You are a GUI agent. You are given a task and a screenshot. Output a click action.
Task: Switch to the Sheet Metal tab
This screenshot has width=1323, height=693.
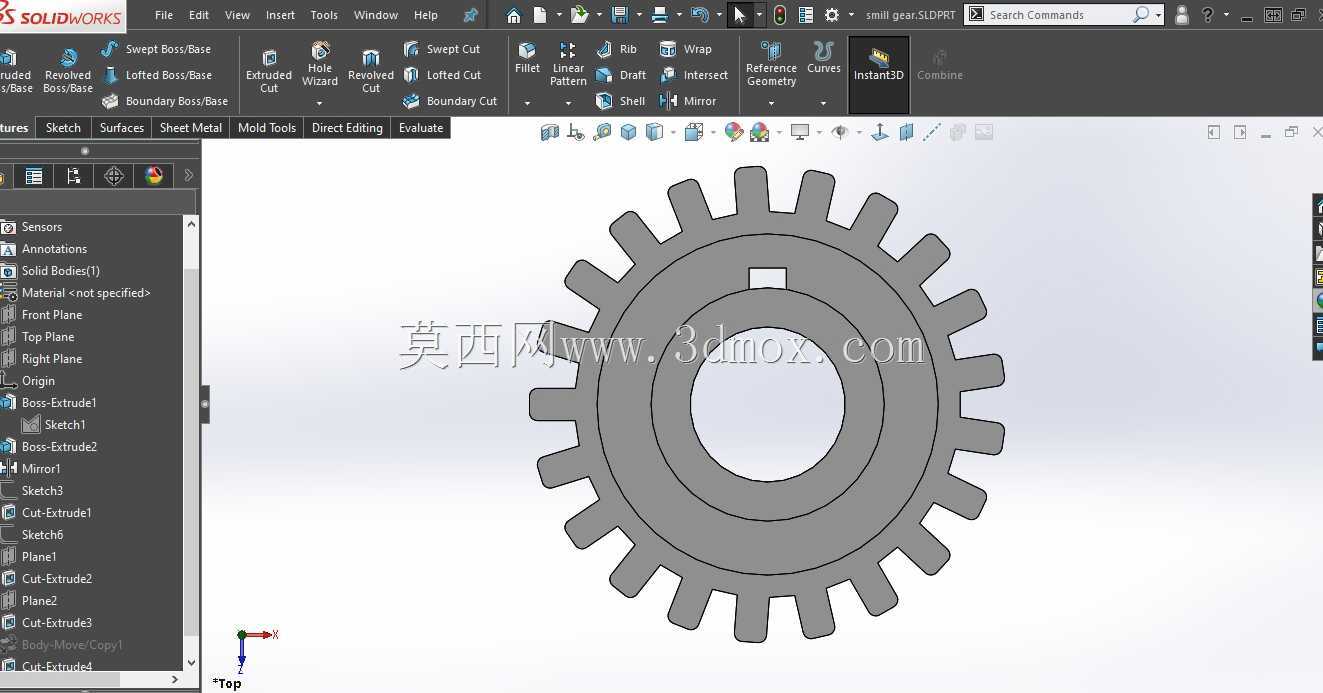191,128
